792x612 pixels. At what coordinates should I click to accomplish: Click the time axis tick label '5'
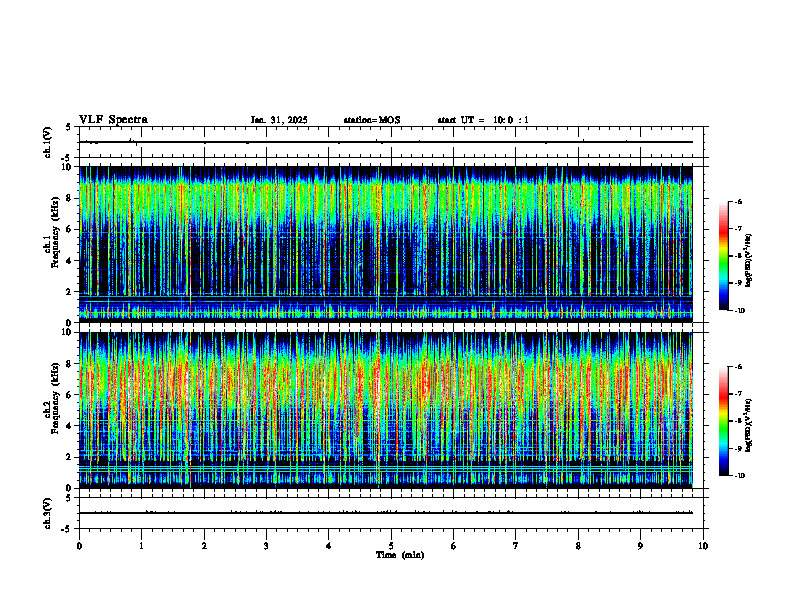(x=391, y=546)
